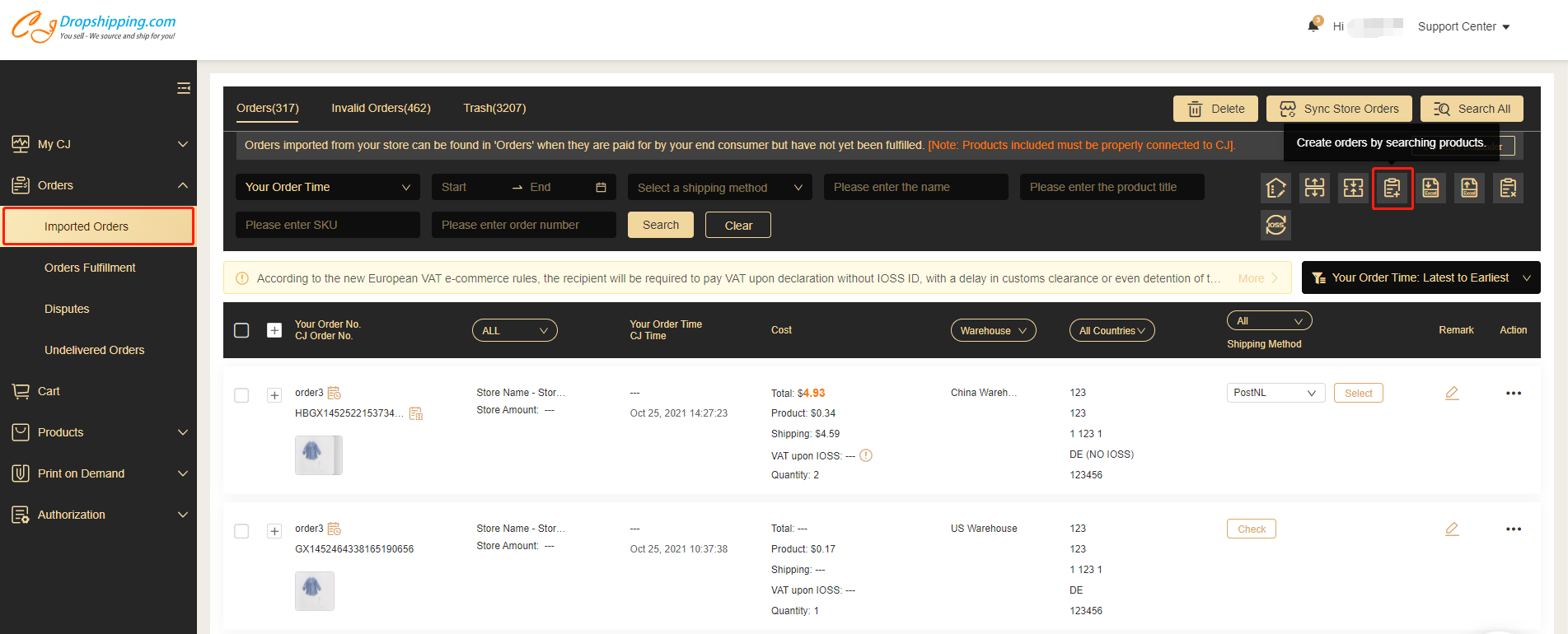This screenshot has height=634, width=1568.
Task: Click the pencil remark icon on first order
Action: pyautogui.click(x=1452, y=394)
